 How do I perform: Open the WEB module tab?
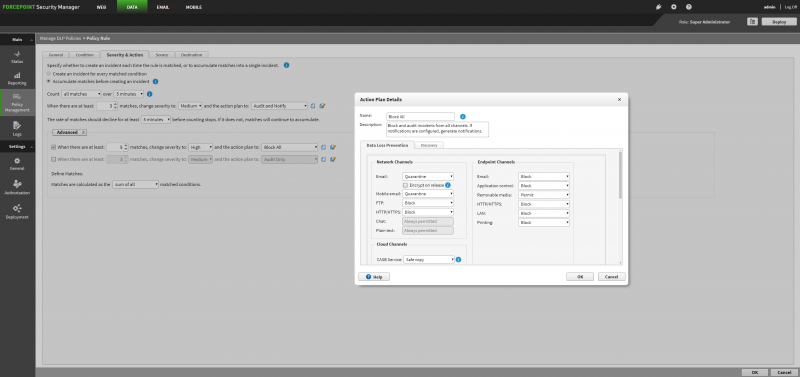point(101,7)
